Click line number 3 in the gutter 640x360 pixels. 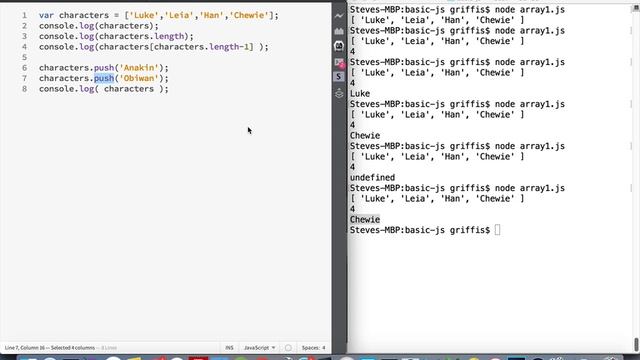[24, 36]
